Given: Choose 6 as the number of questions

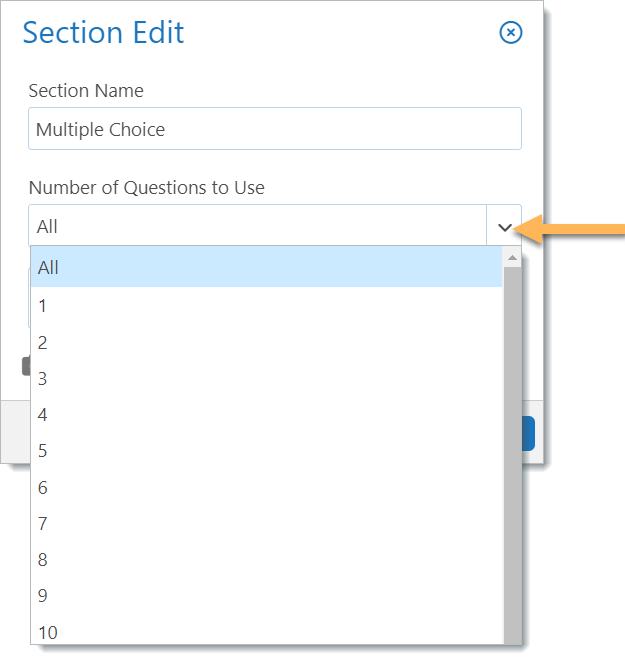Looking at the screenshot, I should [x=266, y=487].
